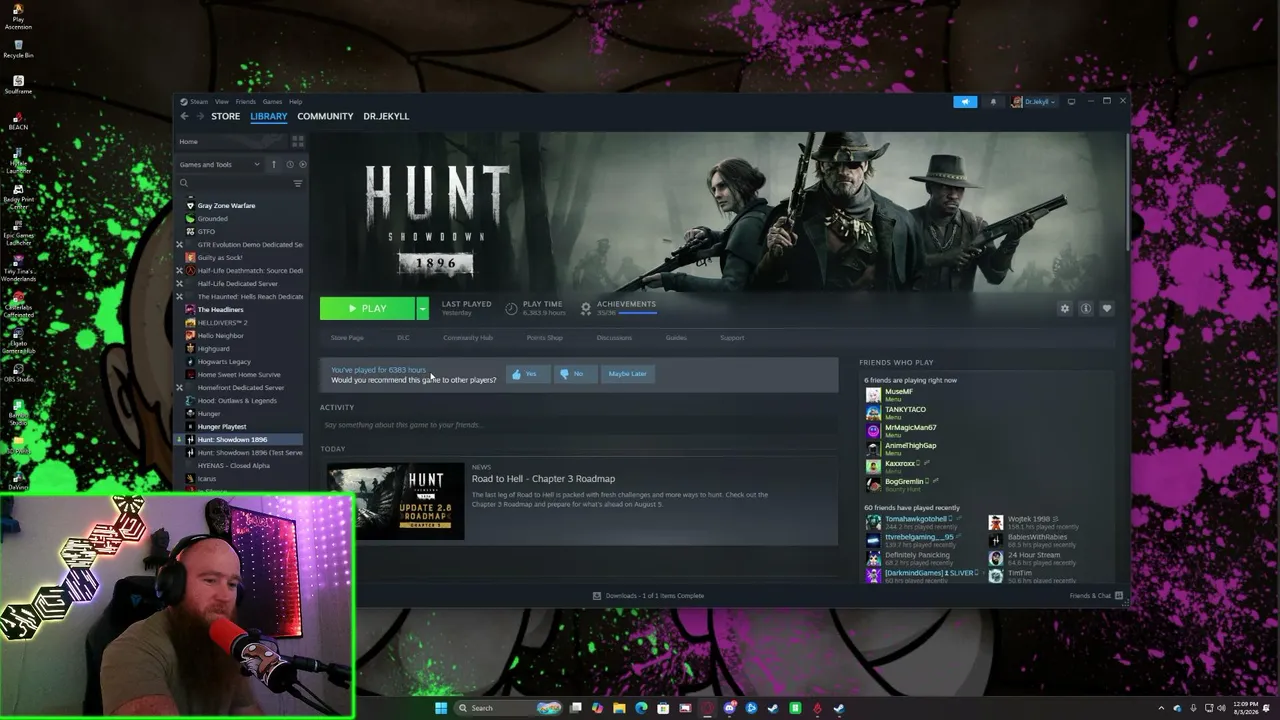Sort library with the up-arrow icon
This screenshot has width=1280, height=720.
[x=273, y=164]
